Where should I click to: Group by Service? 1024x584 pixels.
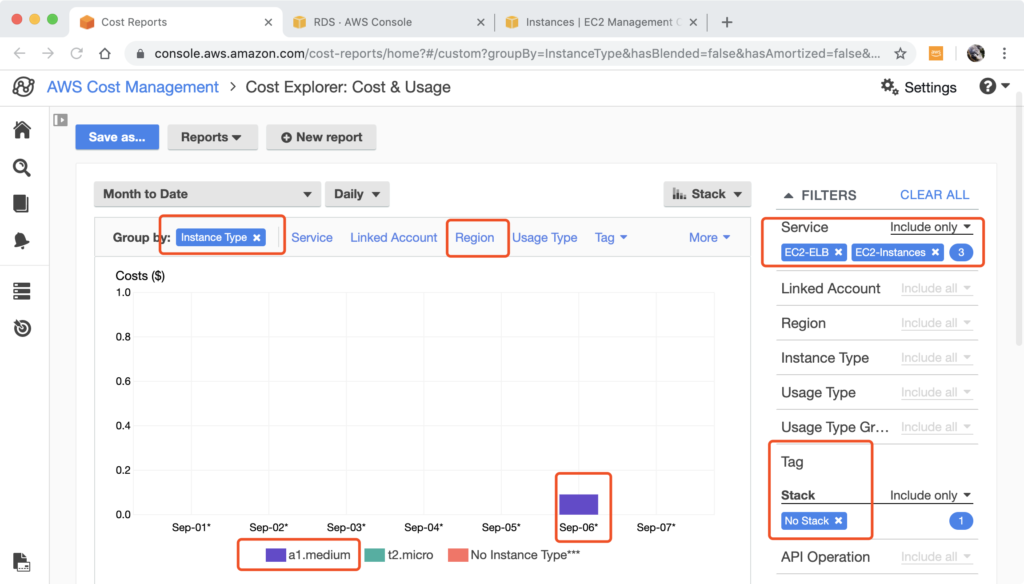pos(312,238)
